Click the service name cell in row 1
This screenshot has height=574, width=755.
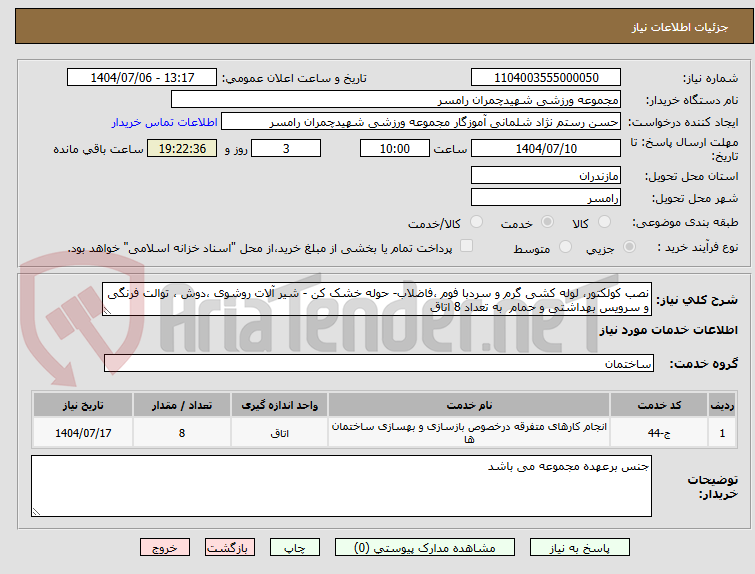469,433
